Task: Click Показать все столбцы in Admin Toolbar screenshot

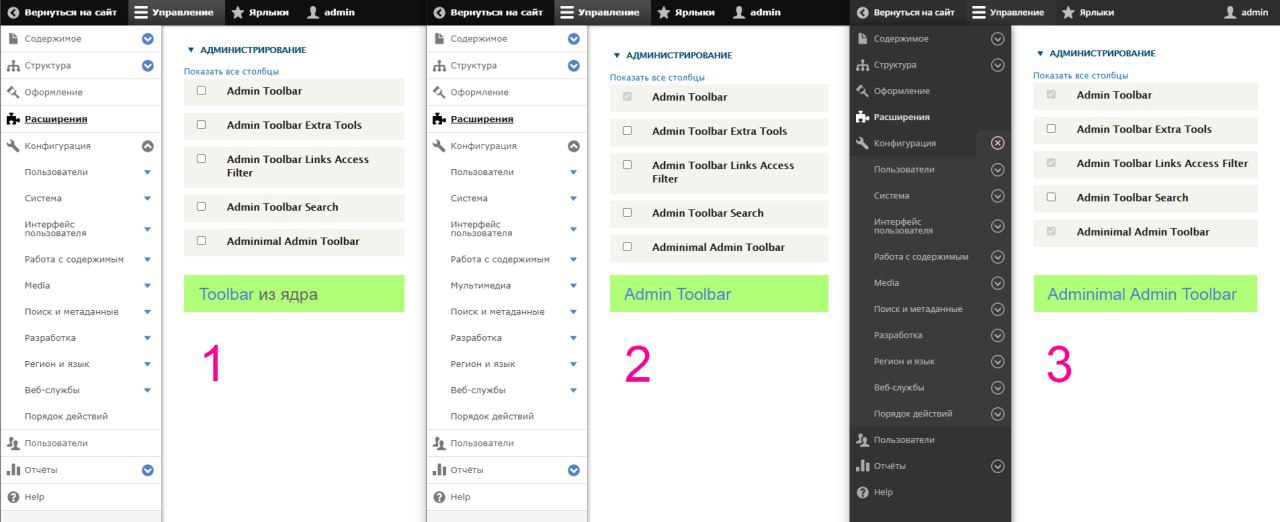Action: tap(657, 77)
